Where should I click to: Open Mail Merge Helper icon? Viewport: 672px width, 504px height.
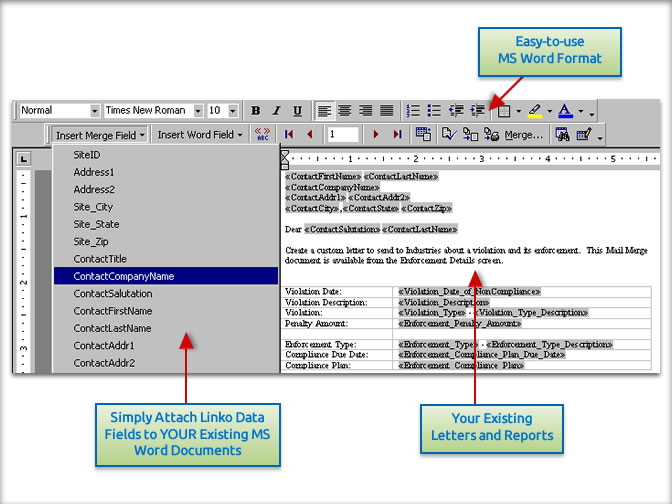[x=423, y=134]
